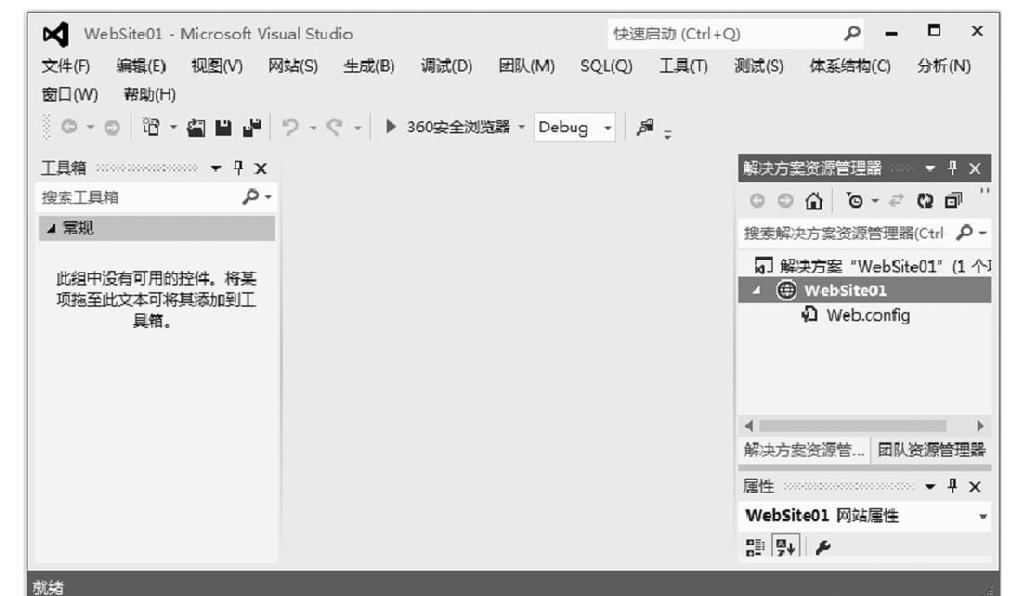Click the toolbox search magnifier icon
The height and width of the screenshot is (596, 1030).
click(250, 196)
